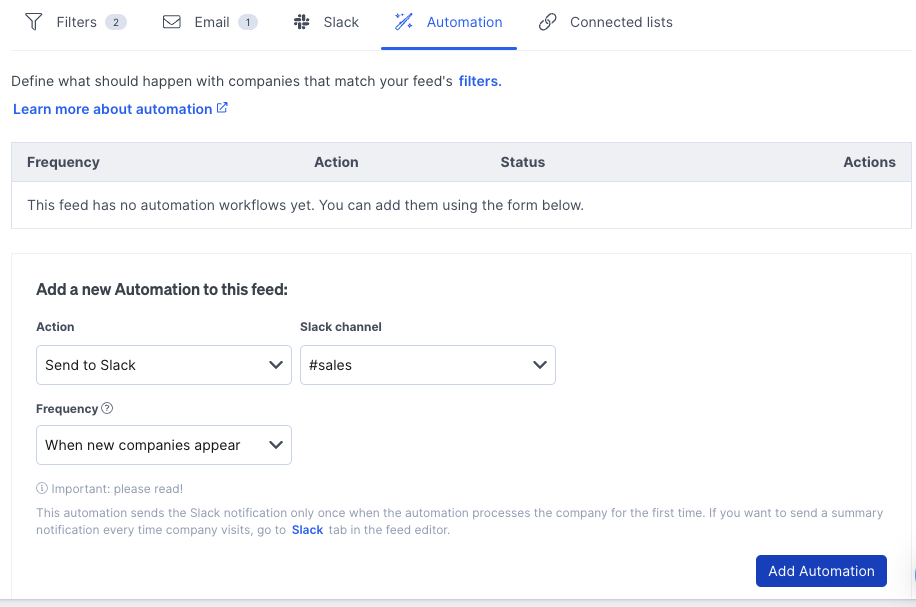
Task: Click the Slack logo icon
Action: 301,21
